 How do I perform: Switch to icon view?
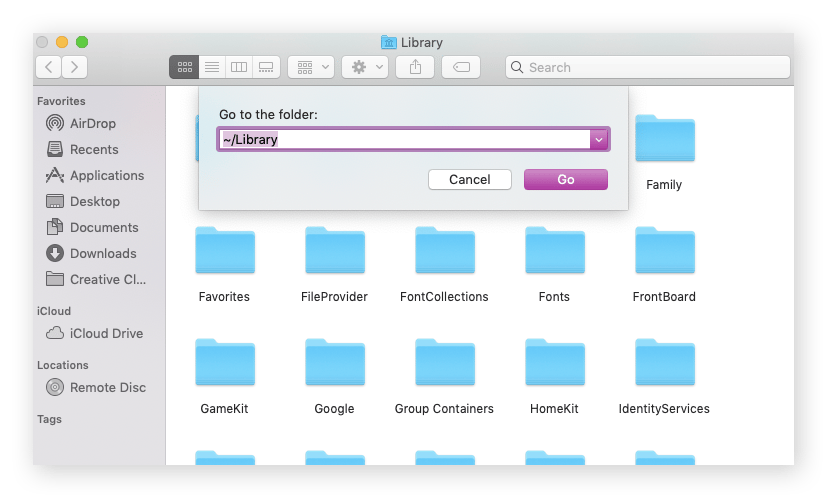(x=184, y=67)
